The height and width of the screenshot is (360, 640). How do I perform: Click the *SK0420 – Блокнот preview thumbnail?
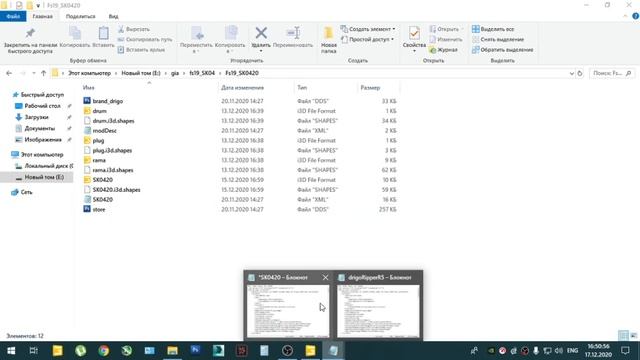click(x=288, y=311)
